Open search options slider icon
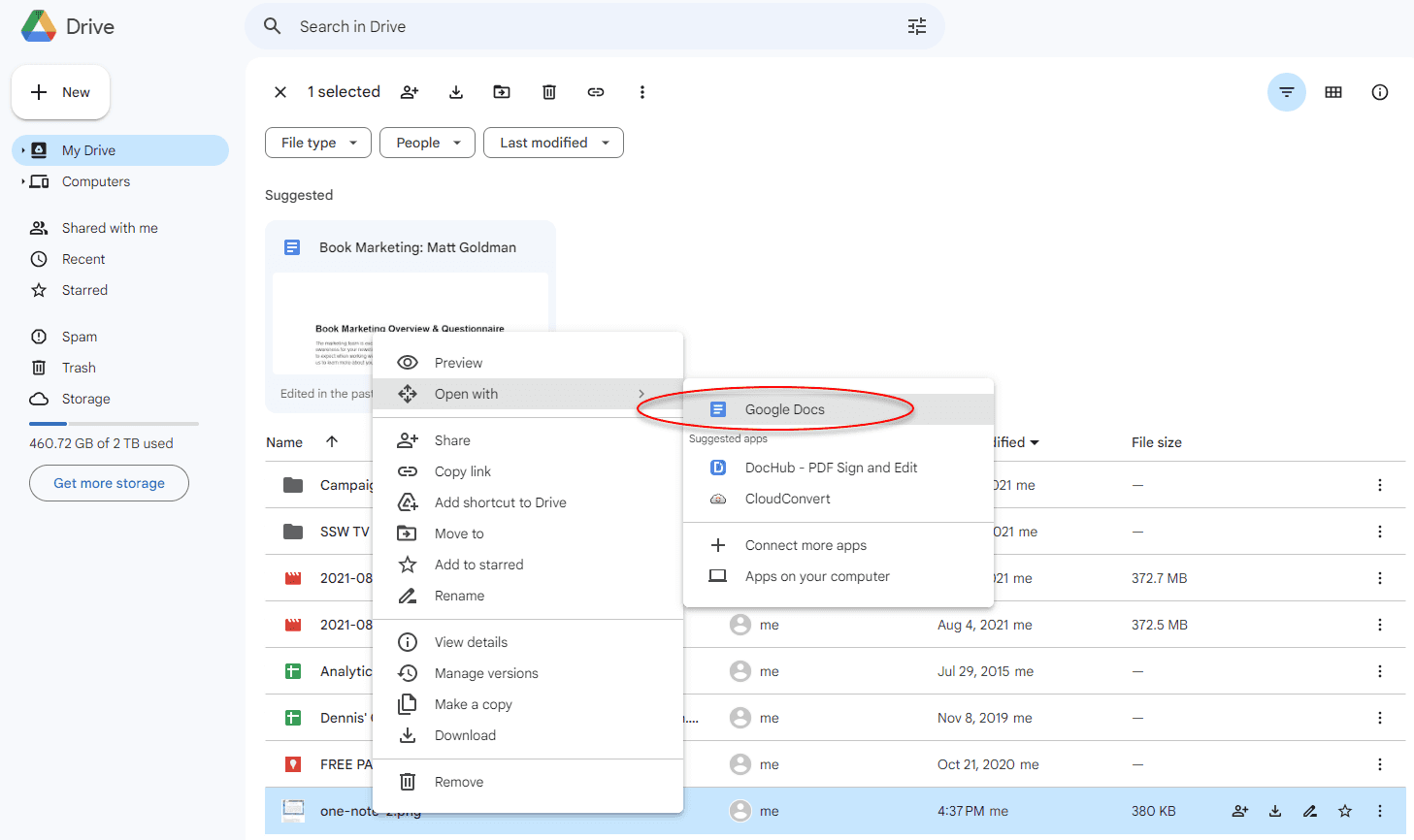 click(x=917, y=26)
